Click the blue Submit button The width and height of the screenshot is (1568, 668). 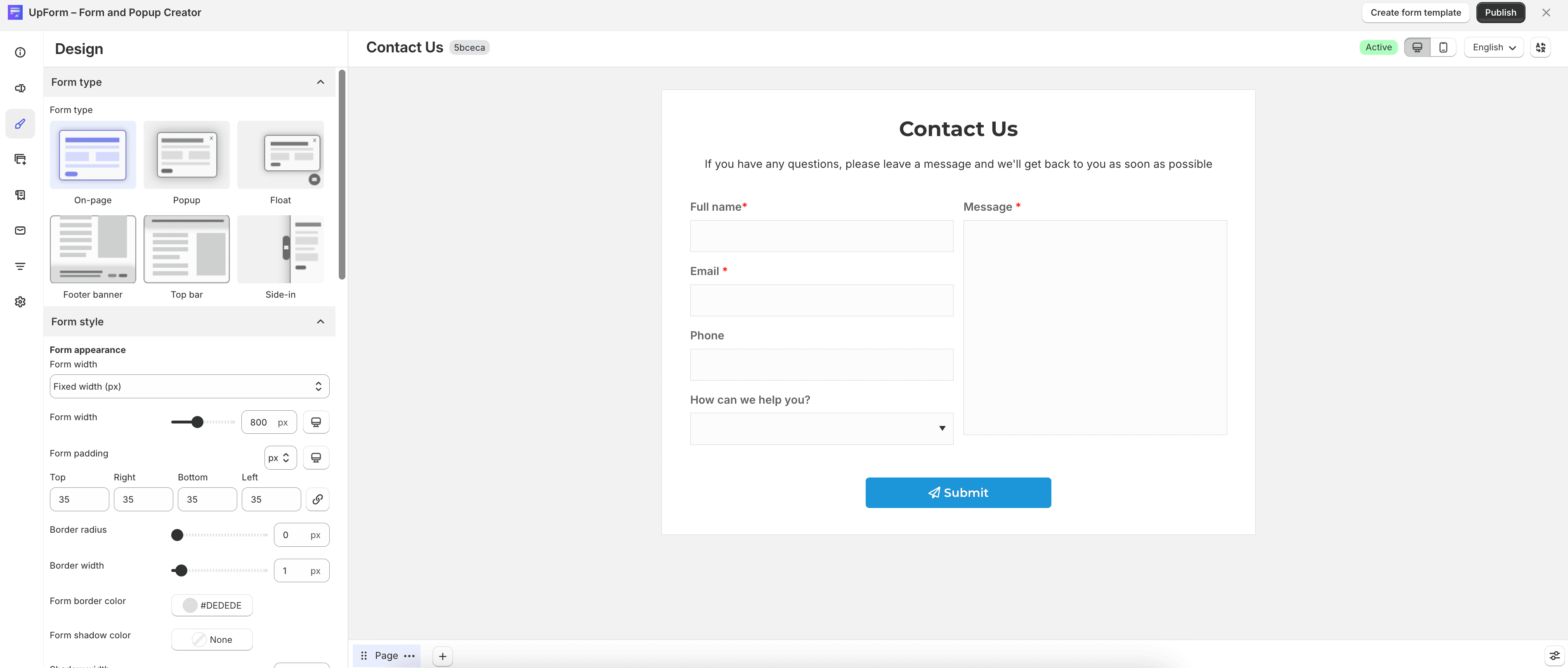(x=957, y=493)
